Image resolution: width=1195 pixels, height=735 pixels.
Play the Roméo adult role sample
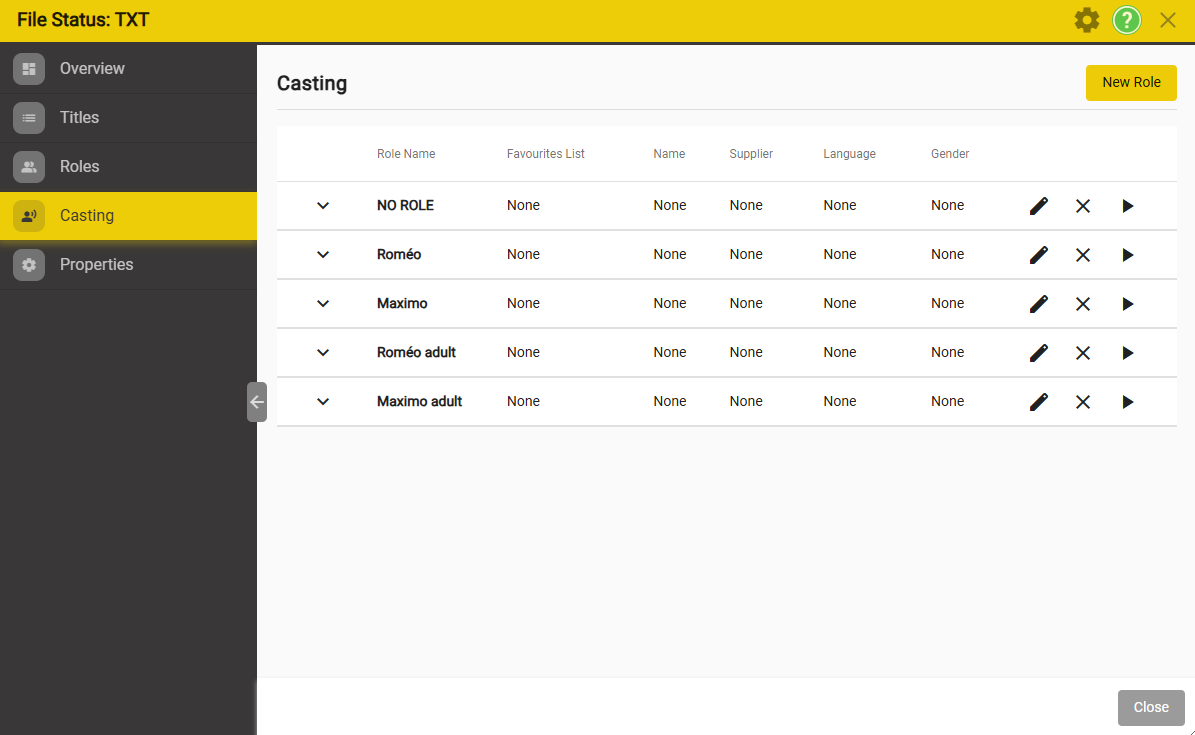coord(1127,353)
